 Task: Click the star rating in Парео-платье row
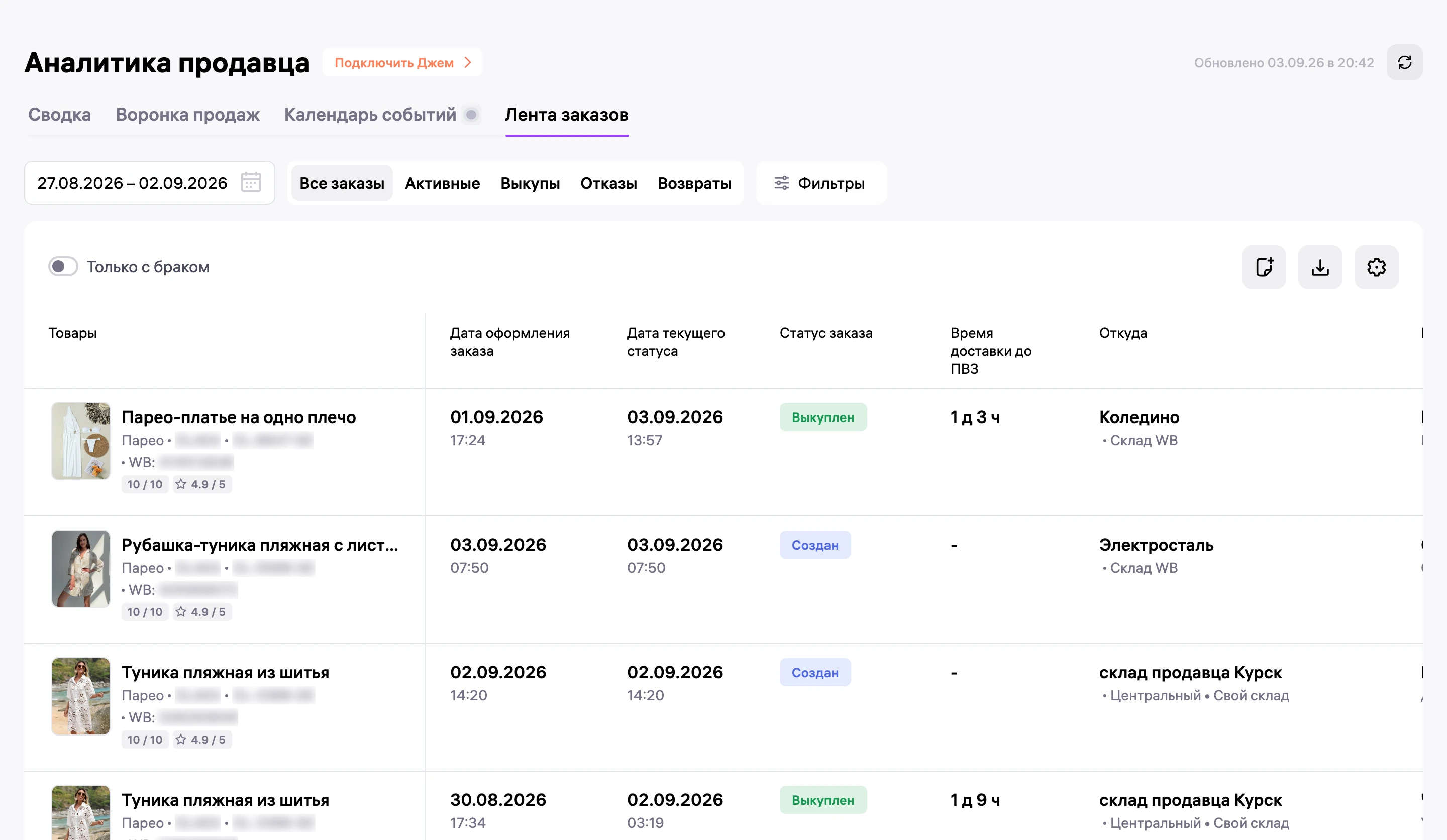201,484
